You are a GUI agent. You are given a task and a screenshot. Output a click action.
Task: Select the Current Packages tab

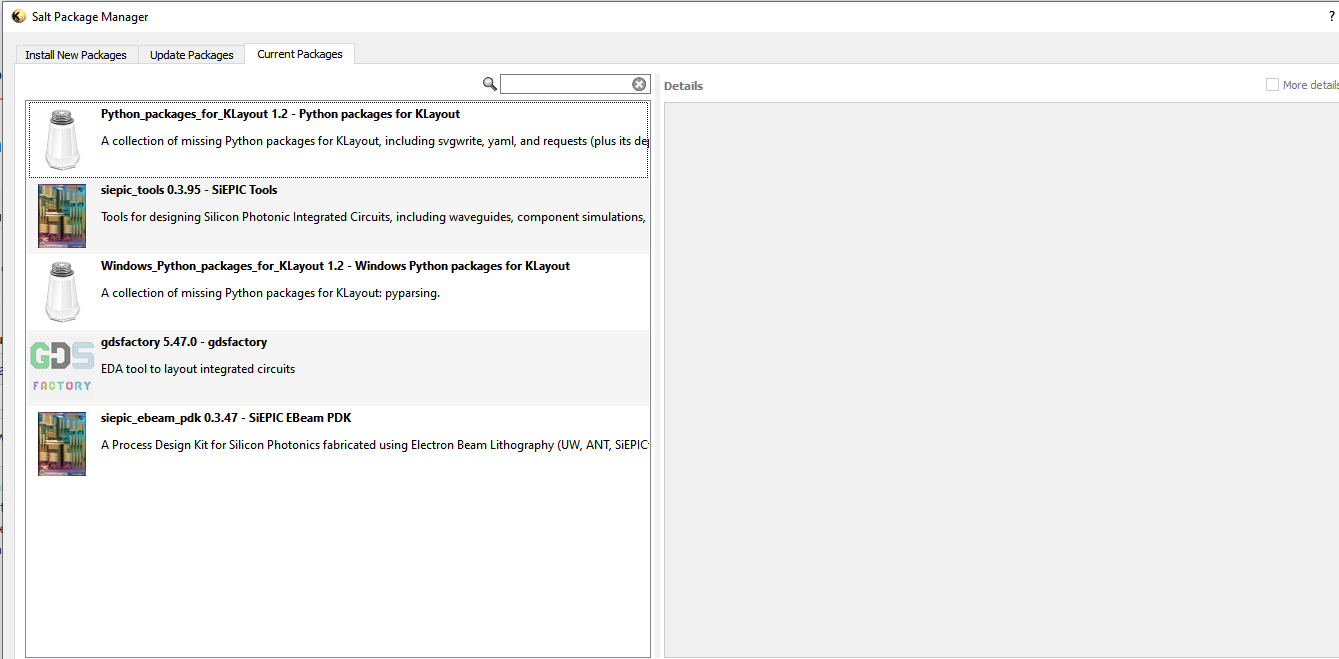[x=299, y=54]
